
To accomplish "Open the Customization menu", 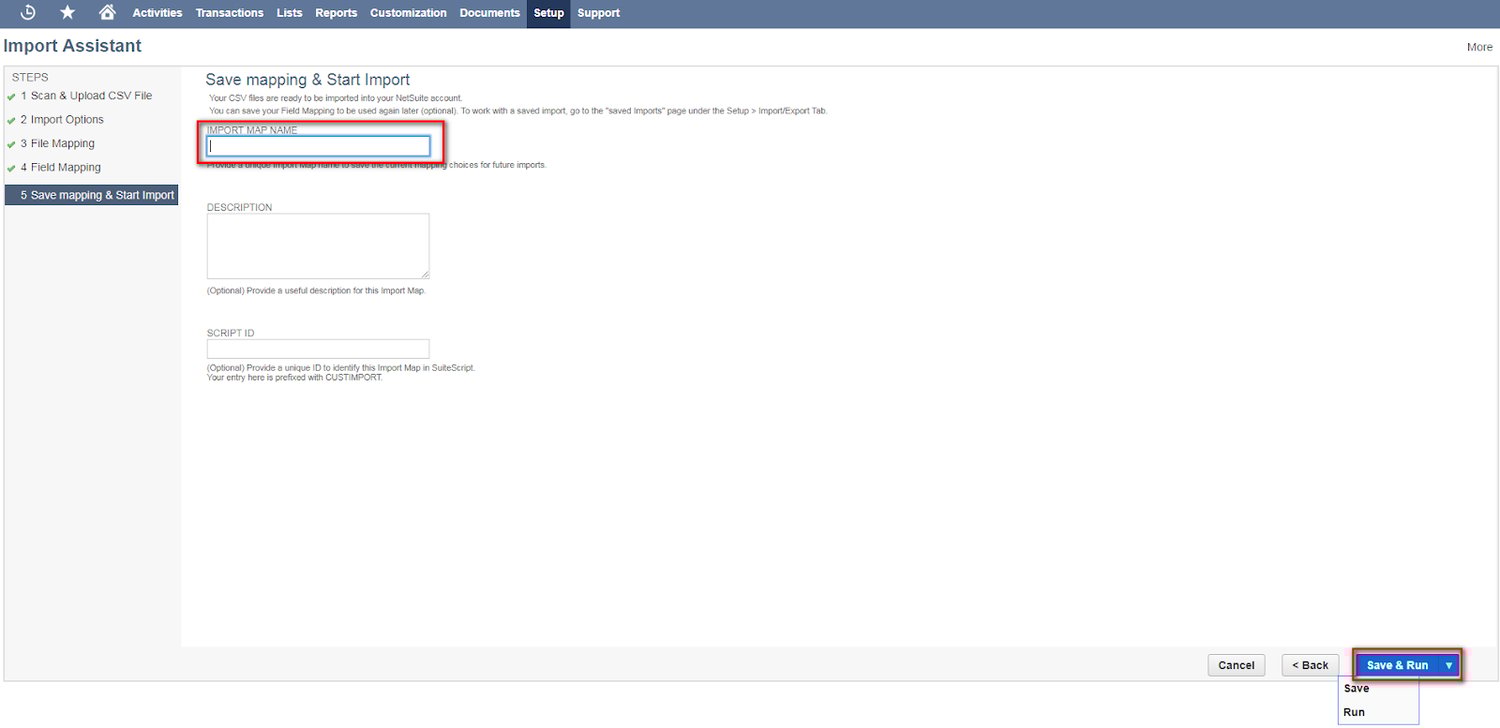I will pyautogui.click(x=408, y=13).
